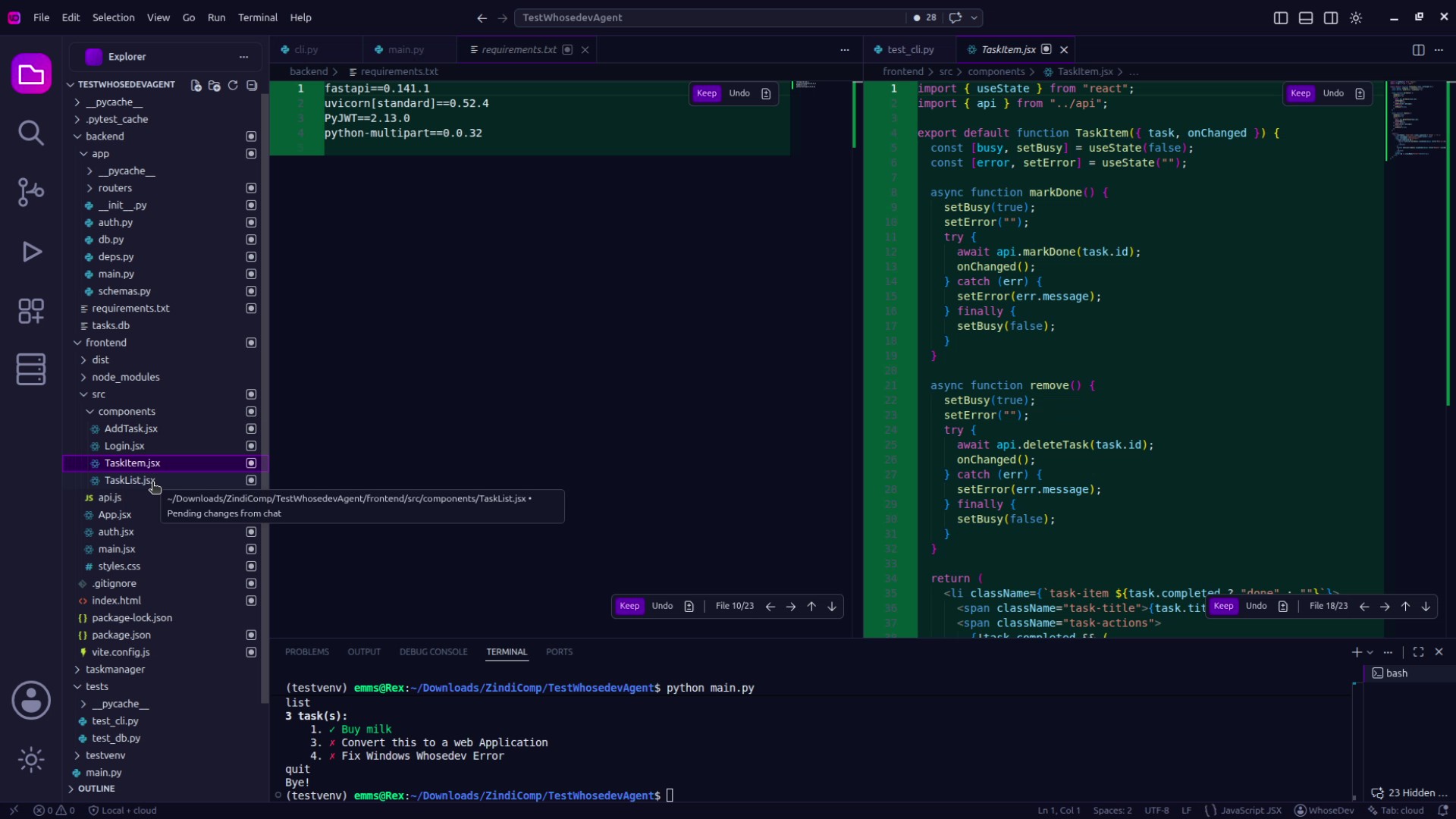Viewport: 1456px width, 819px height.
Task: Keep changes in the File 10/23 review bar
Action: pos(629,607)
